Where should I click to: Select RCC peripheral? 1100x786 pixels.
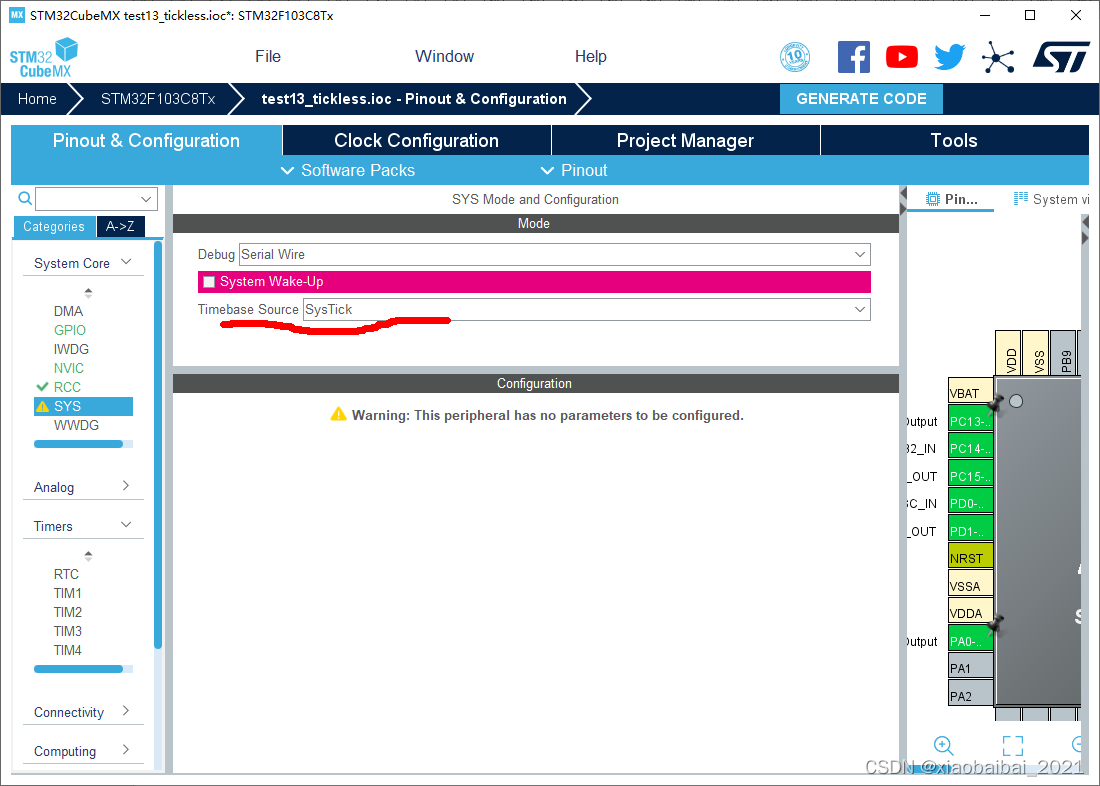coord(67,387)
